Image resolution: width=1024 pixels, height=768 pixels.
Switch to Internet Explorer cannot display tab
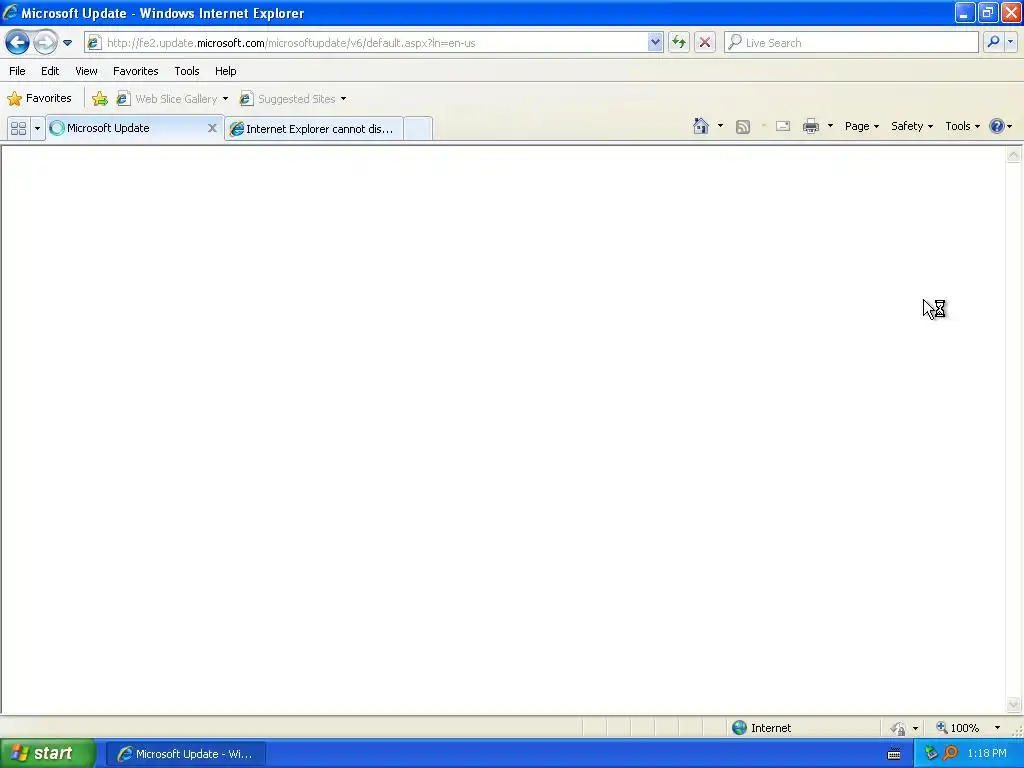click(x=313, y=129)
